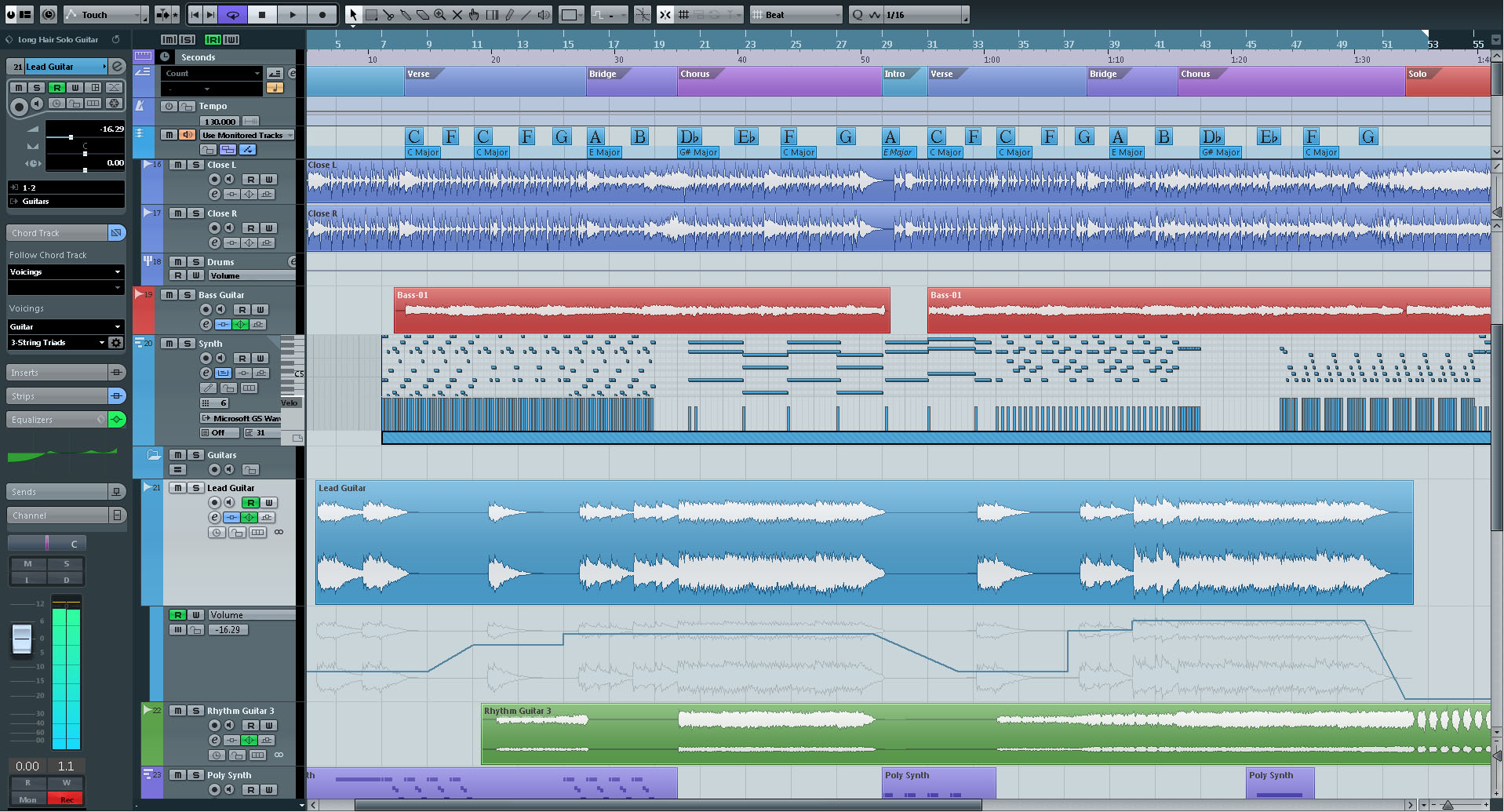
Task: Choose the Zoom magnifier tool
Action: tap(440, 15)
